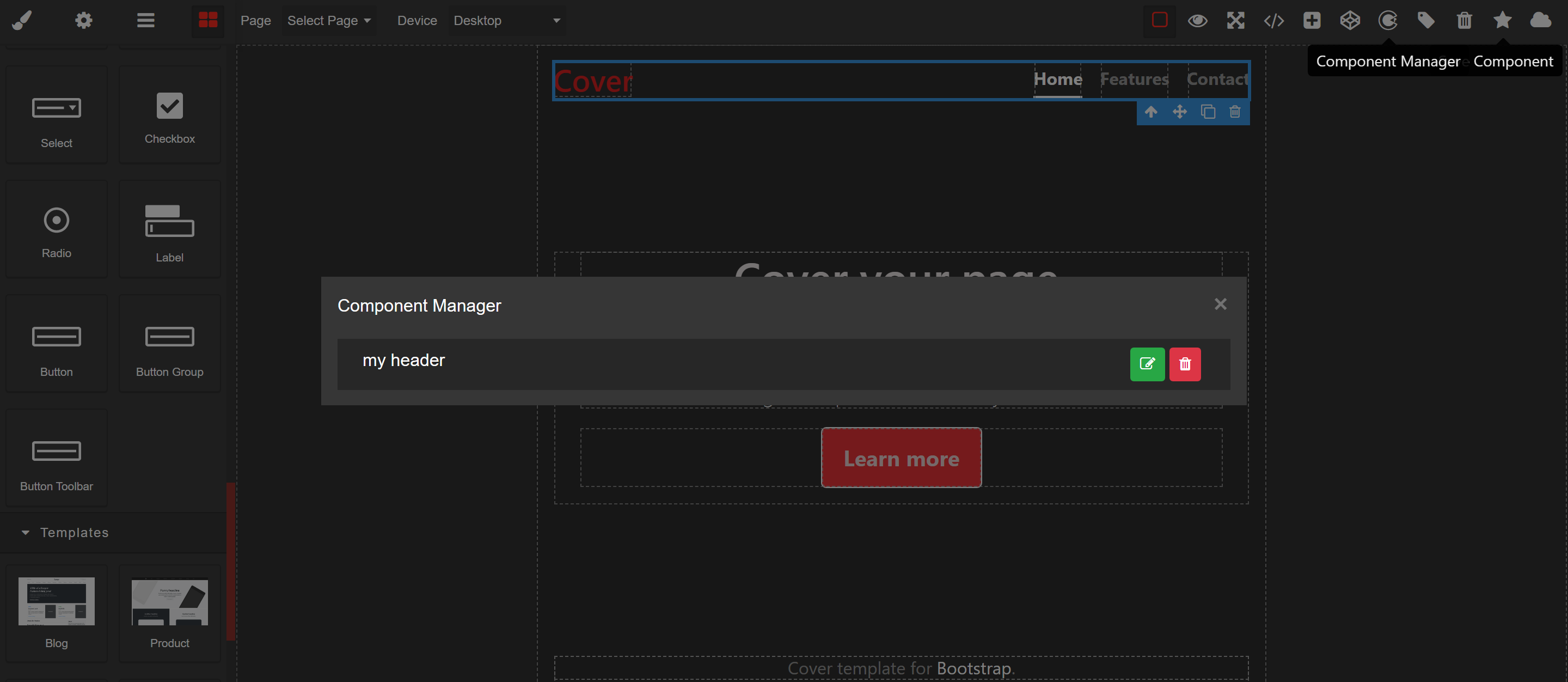Toggle the preview eye icon
Viewport: 1568px width, 682px height.
(1197, 20)
